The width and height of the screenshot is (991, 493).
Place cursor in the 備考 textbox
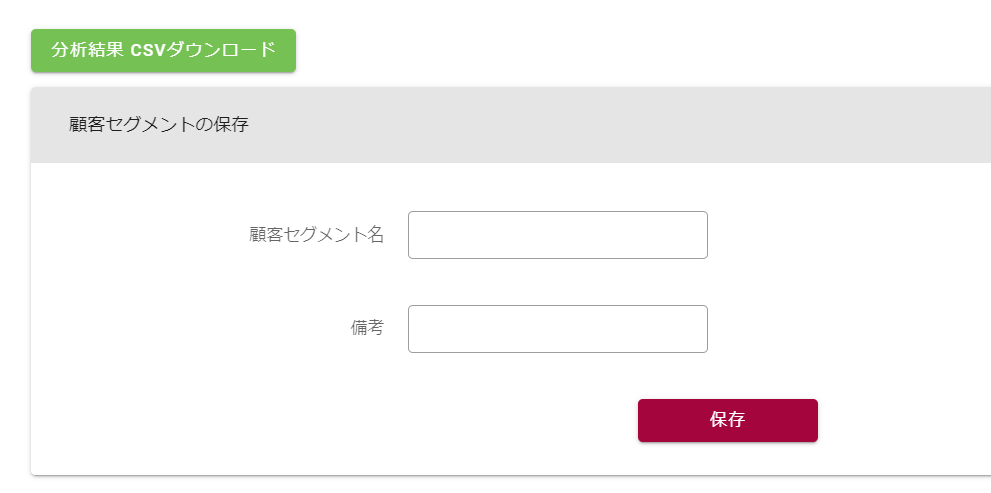click(557, 329)
